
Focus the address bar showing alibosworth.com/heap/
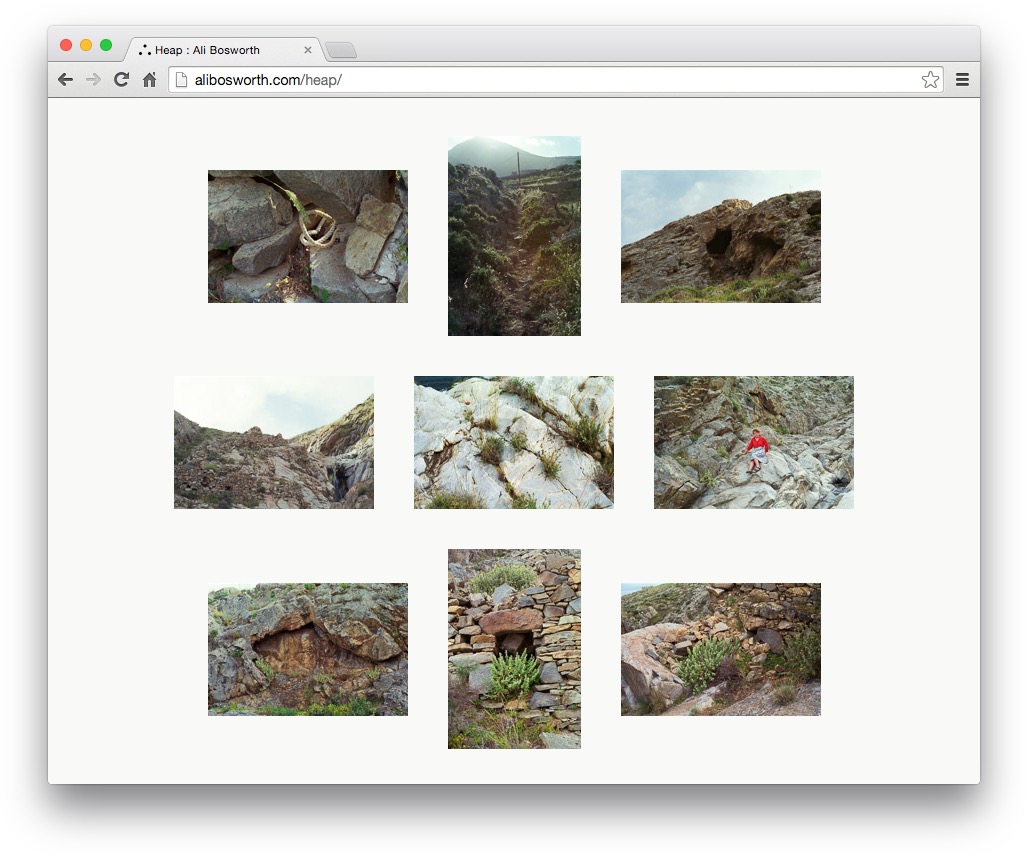tap(556, 80)
